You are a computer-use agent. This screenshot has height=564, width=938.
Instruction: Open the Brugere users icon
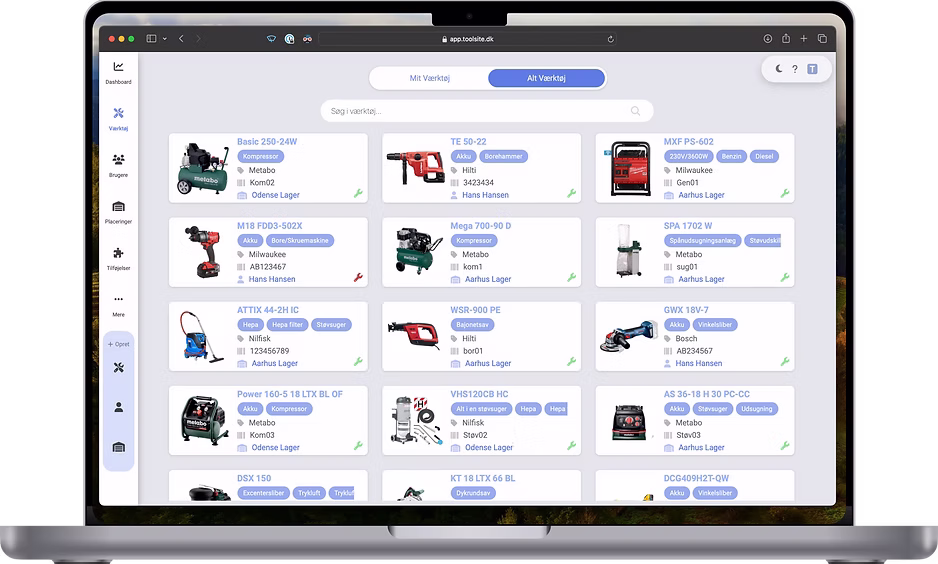(118, 160)
